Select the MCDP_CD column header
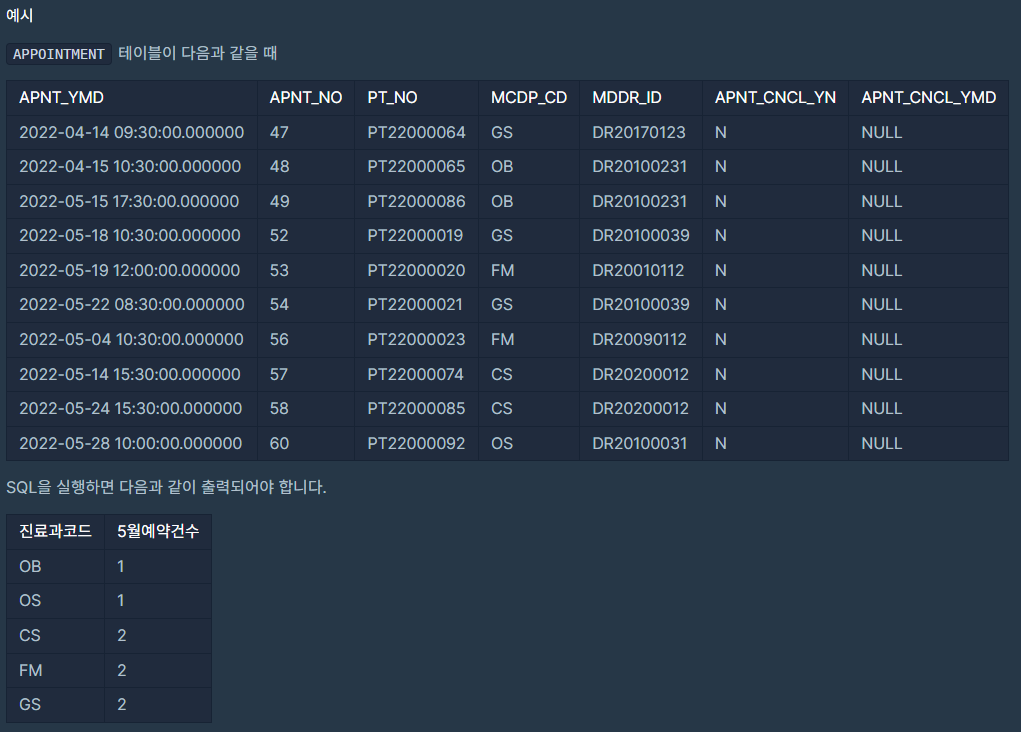Viewport: 1021px width, 732px height. [x=529, y=98]
